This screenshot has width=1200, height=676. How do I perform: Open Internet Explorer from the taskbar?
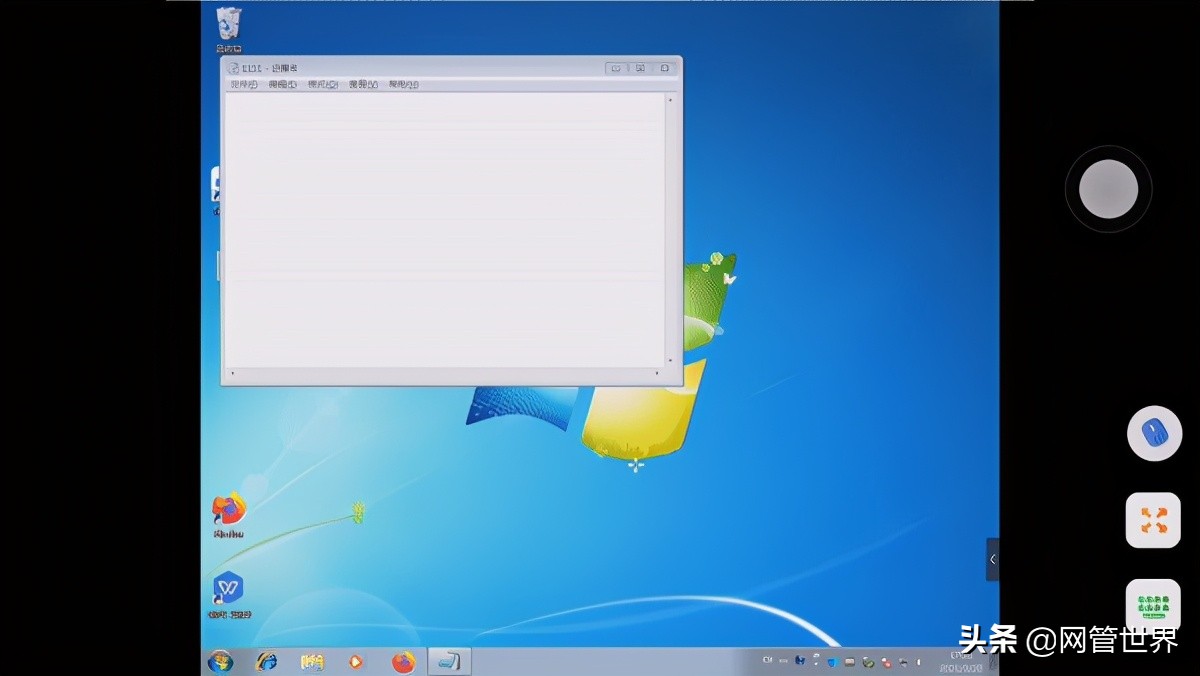(266, 662)
